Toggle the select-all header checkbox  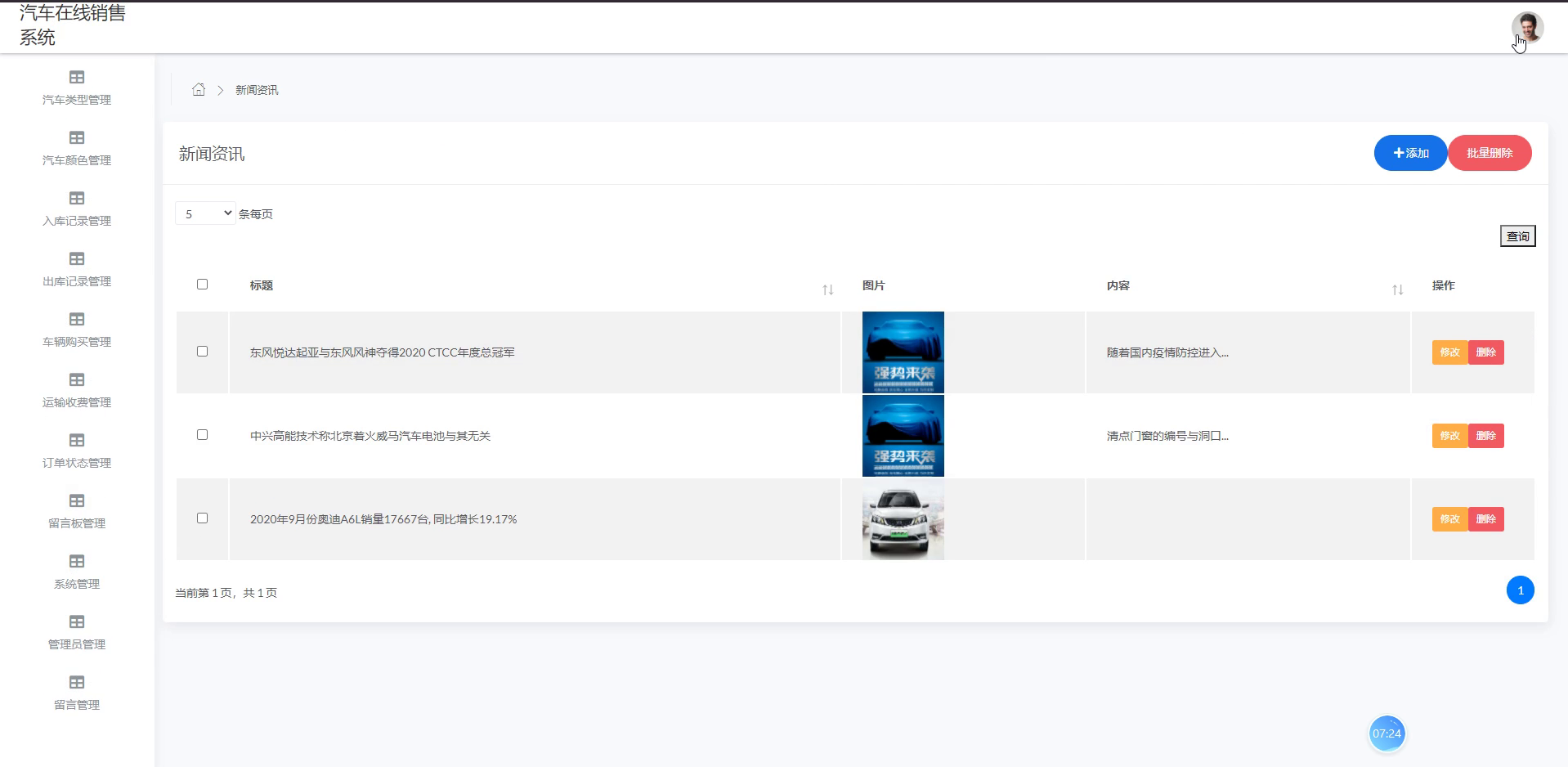click(202, 285)
